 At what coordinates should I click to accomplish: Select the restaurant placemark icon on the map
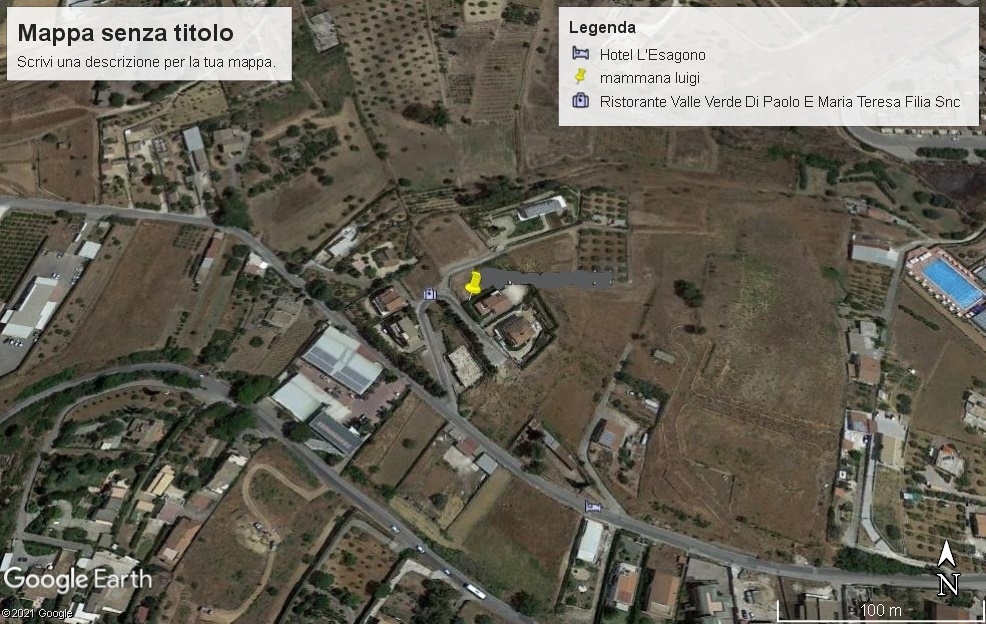[429, 293]
